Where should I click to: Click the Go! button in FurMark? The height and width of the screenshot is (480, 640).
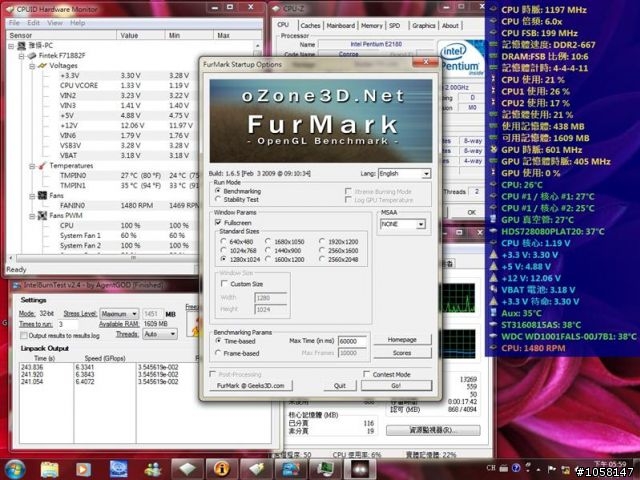[x=396, y=385]
